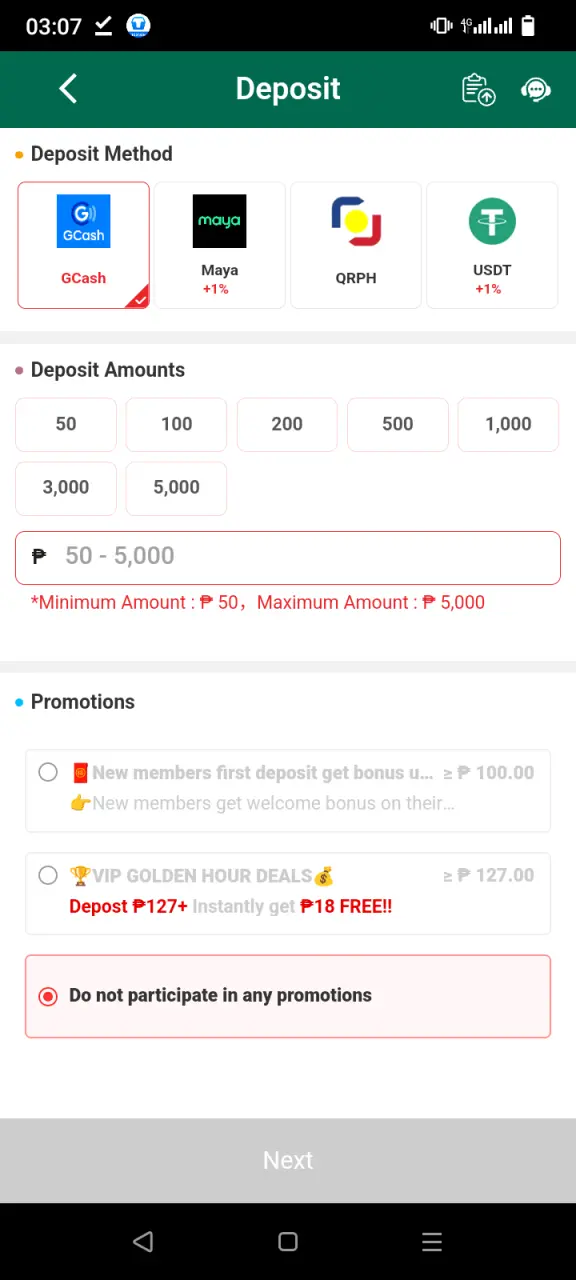Tap the Android back navigation button

pyautogui.click(x=143, y=1241)
